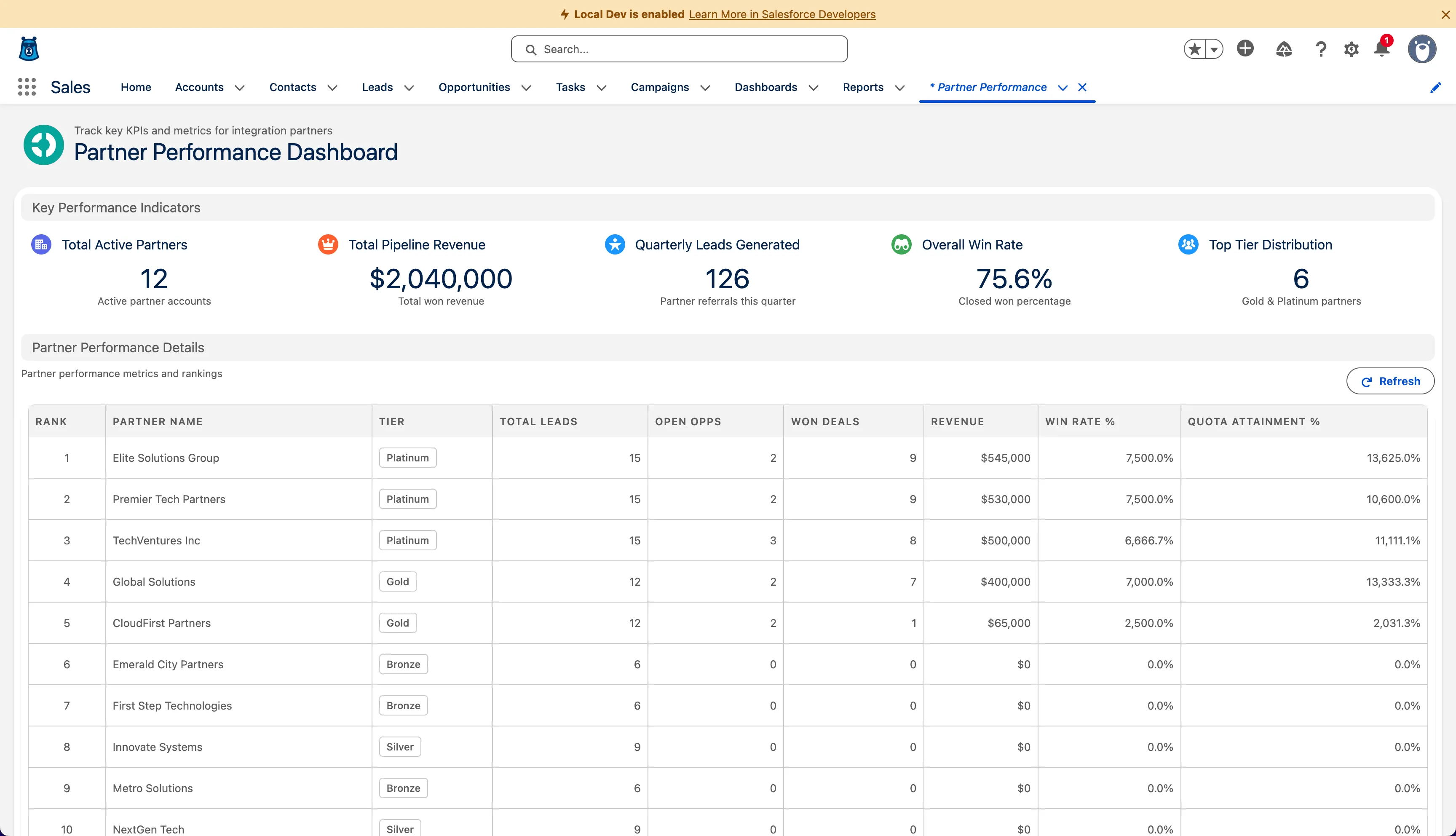Open the Favorites list dropdown arrow
1456x836 pixels.
(1214, 49)
